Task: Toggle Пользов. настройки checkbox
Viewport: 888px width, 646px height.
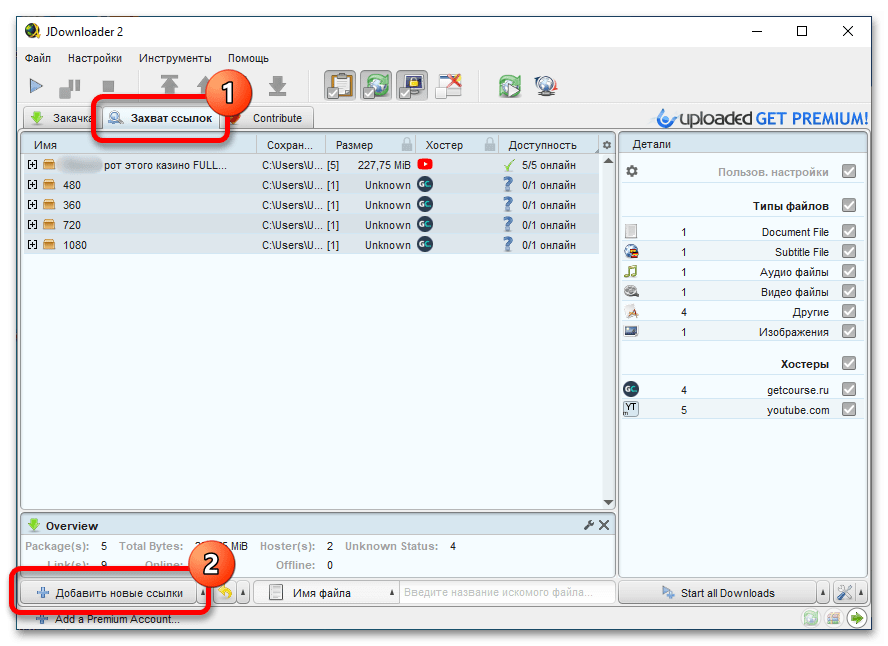Action: pyautogui.click(x=848, y=171)
